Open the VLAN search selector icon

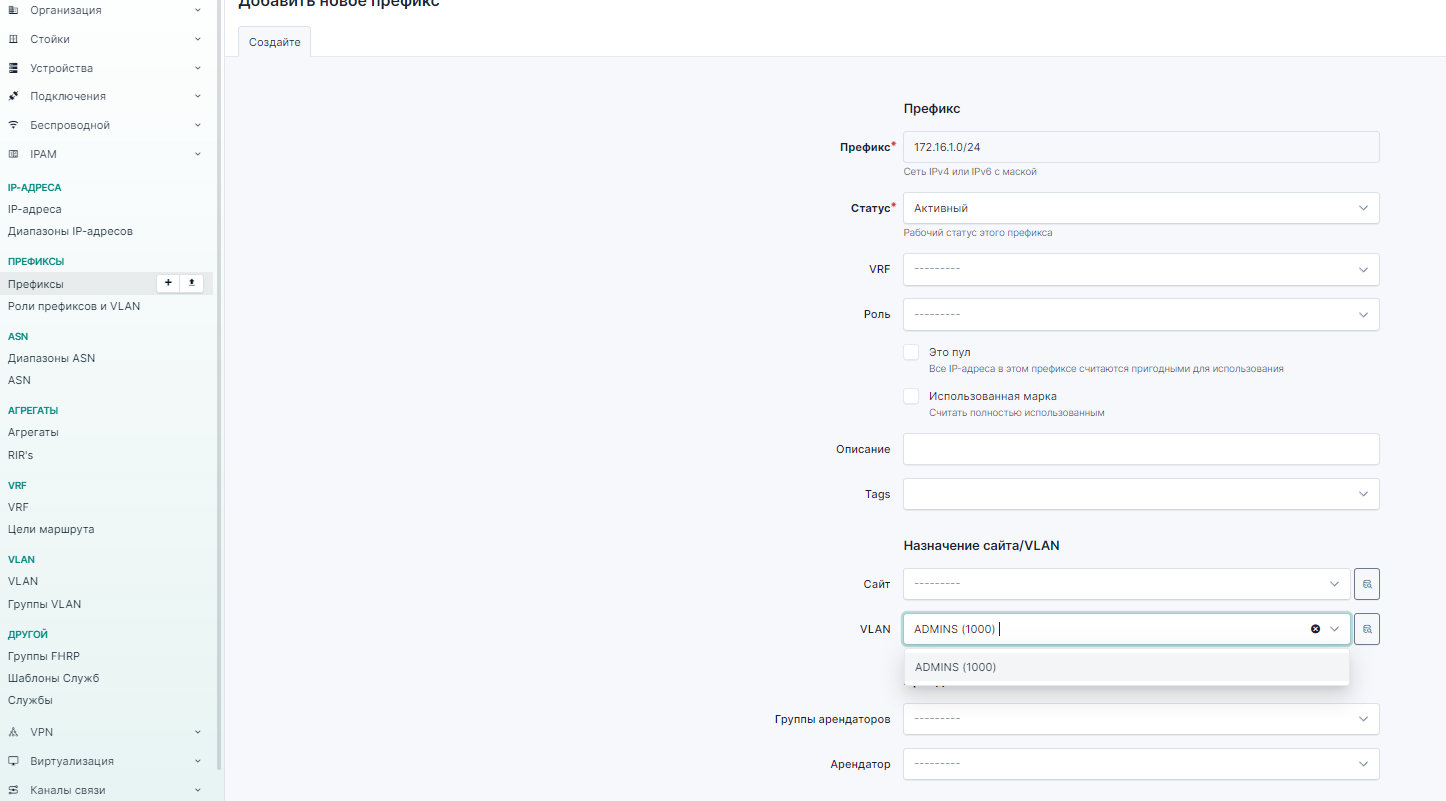click(1367, 629)
